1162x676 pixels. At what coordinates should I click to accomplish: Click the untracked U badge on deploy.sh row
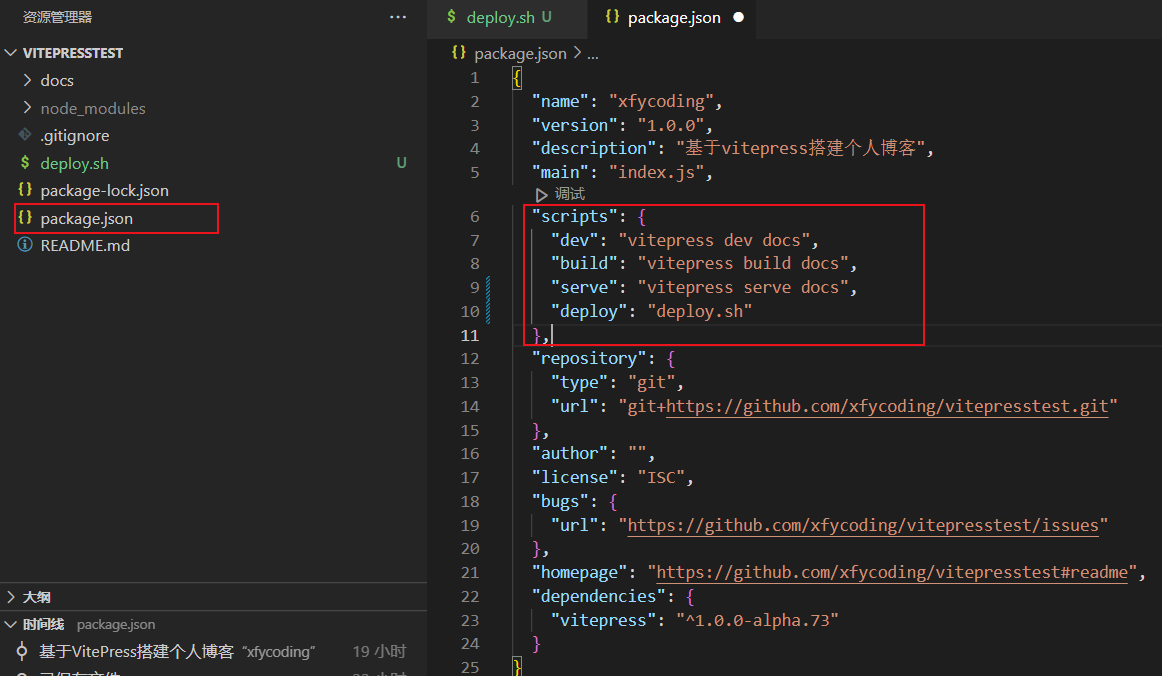click(x=401, y=163)
